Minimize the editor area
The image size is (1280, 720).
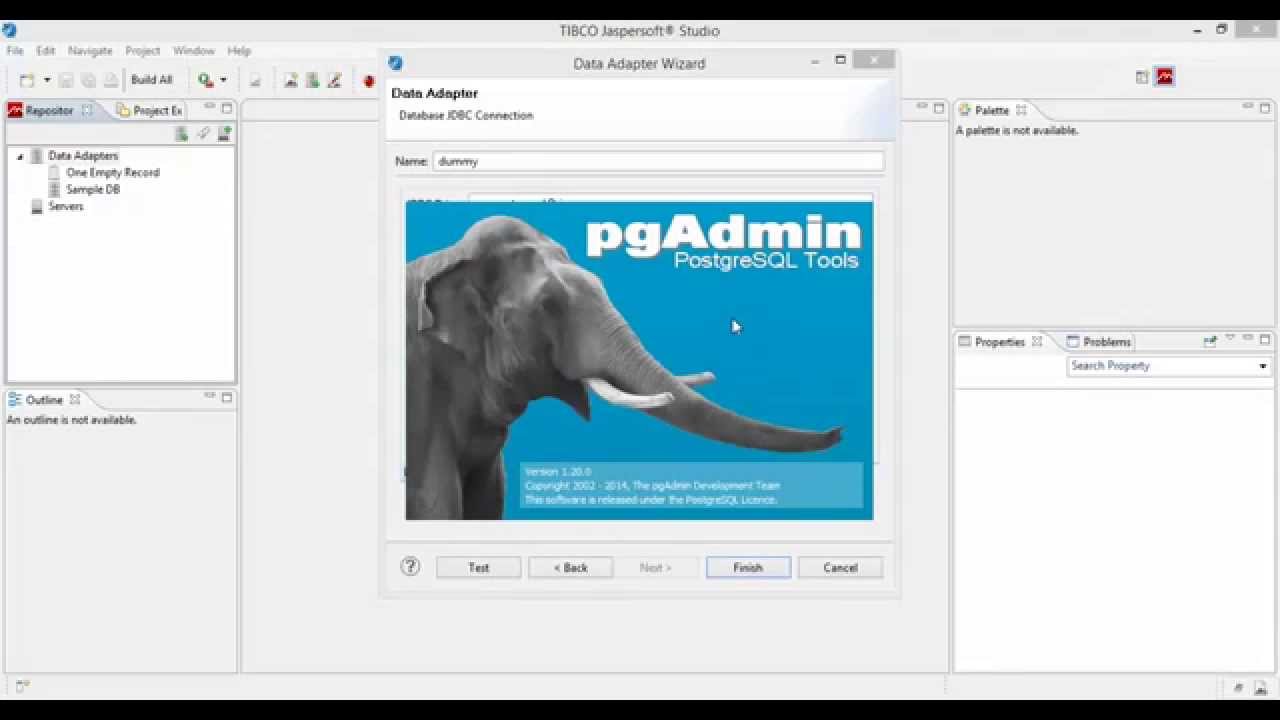(x=921, y=107)
